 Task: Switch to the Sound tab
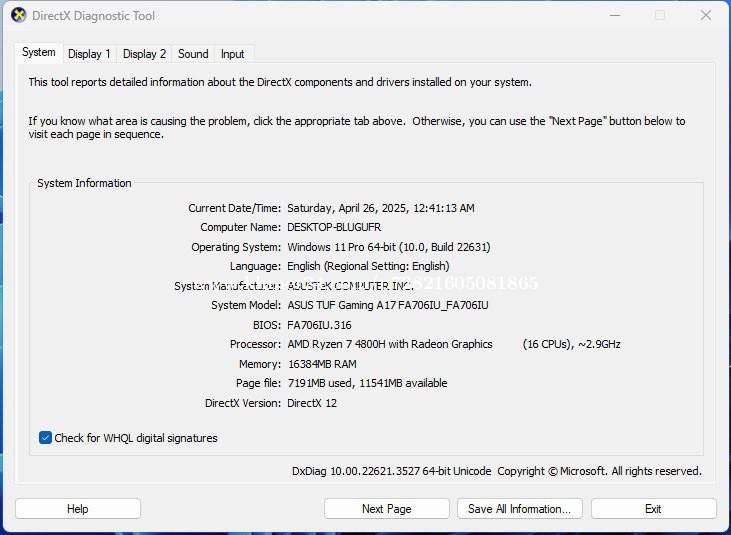click(193, 54)
